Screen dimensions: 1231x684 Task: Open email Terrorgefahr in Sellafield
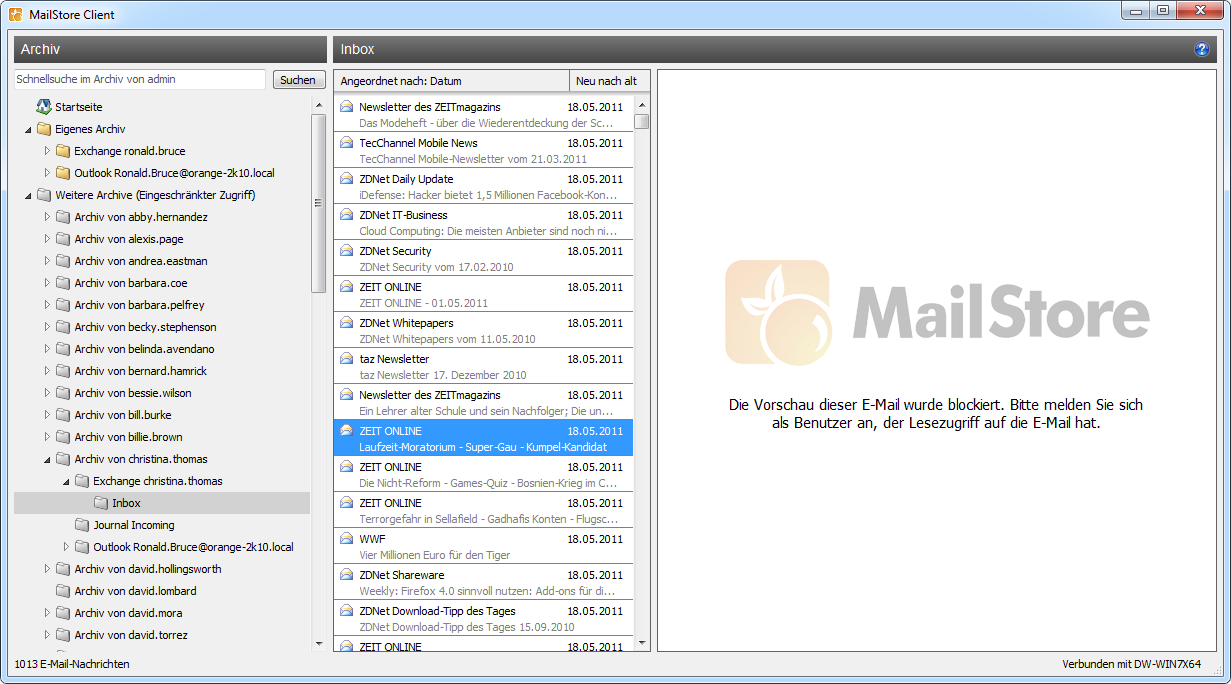click(484, 510)
